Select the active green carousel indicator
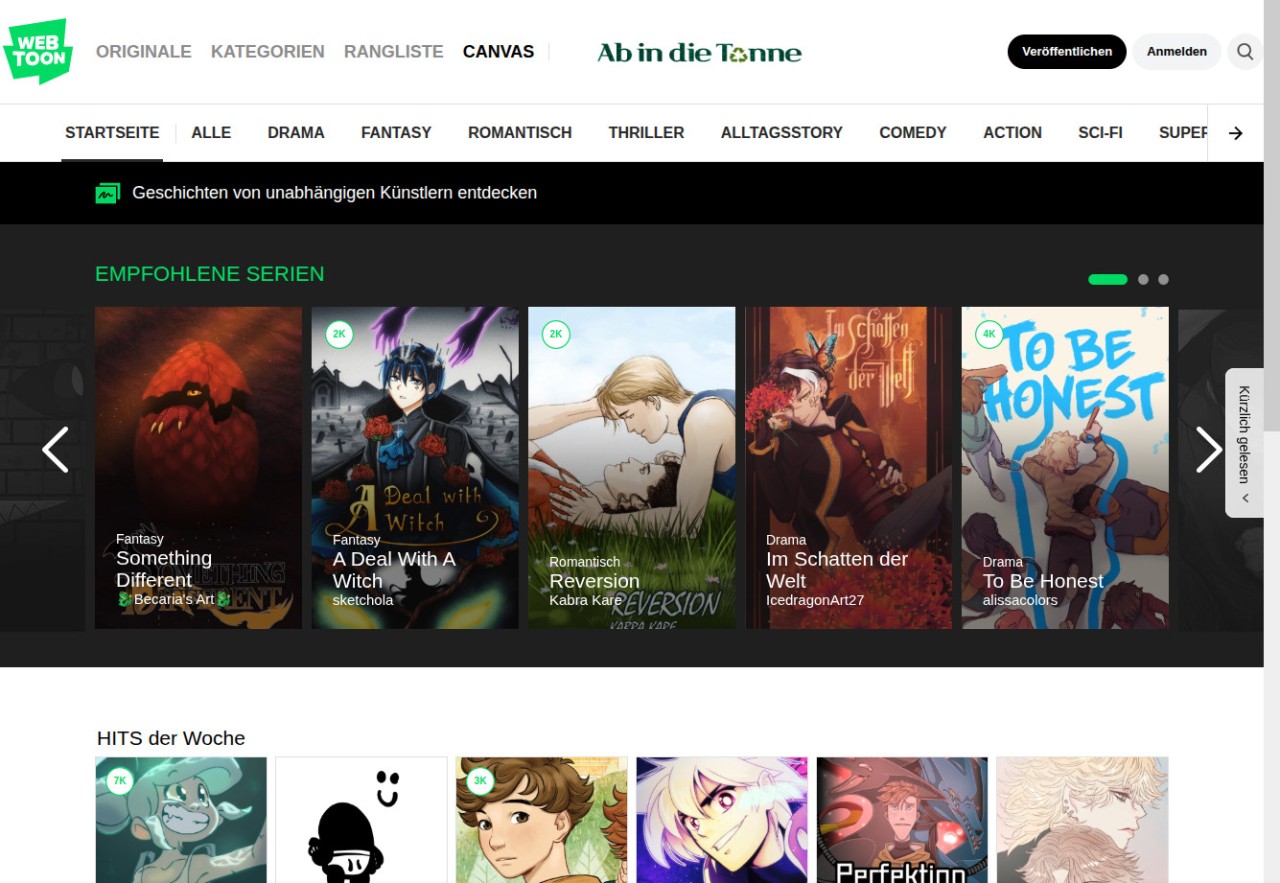Image resolution: width=1280 pixels, height=883 pixels. coord(1107,280)
